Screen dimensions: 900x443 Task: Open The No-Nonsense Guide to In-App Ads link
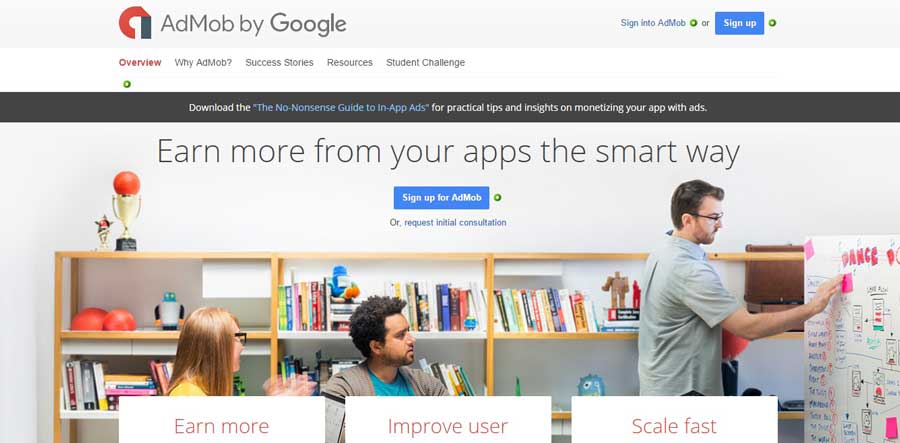coord(341,107)
